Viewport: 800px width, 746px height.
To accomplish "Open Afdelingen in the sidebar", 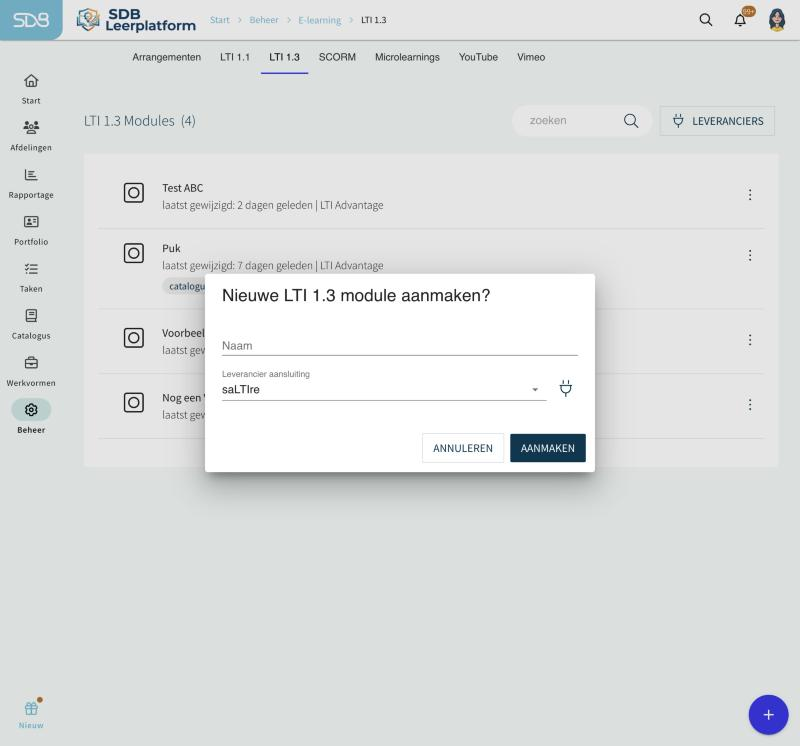I will pyautogui.click(x=31, y=136).
